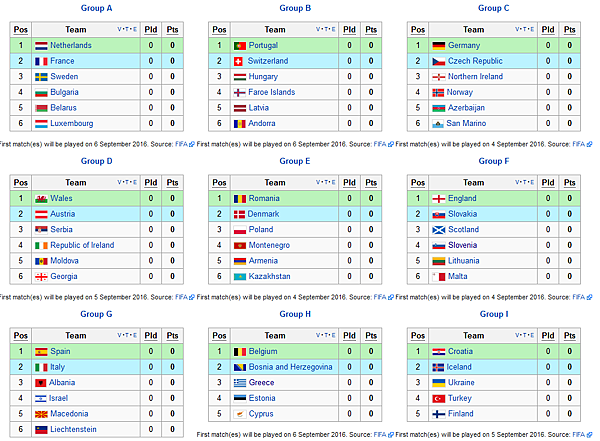Follow the Republic of Ireland team link

(82, 245)
